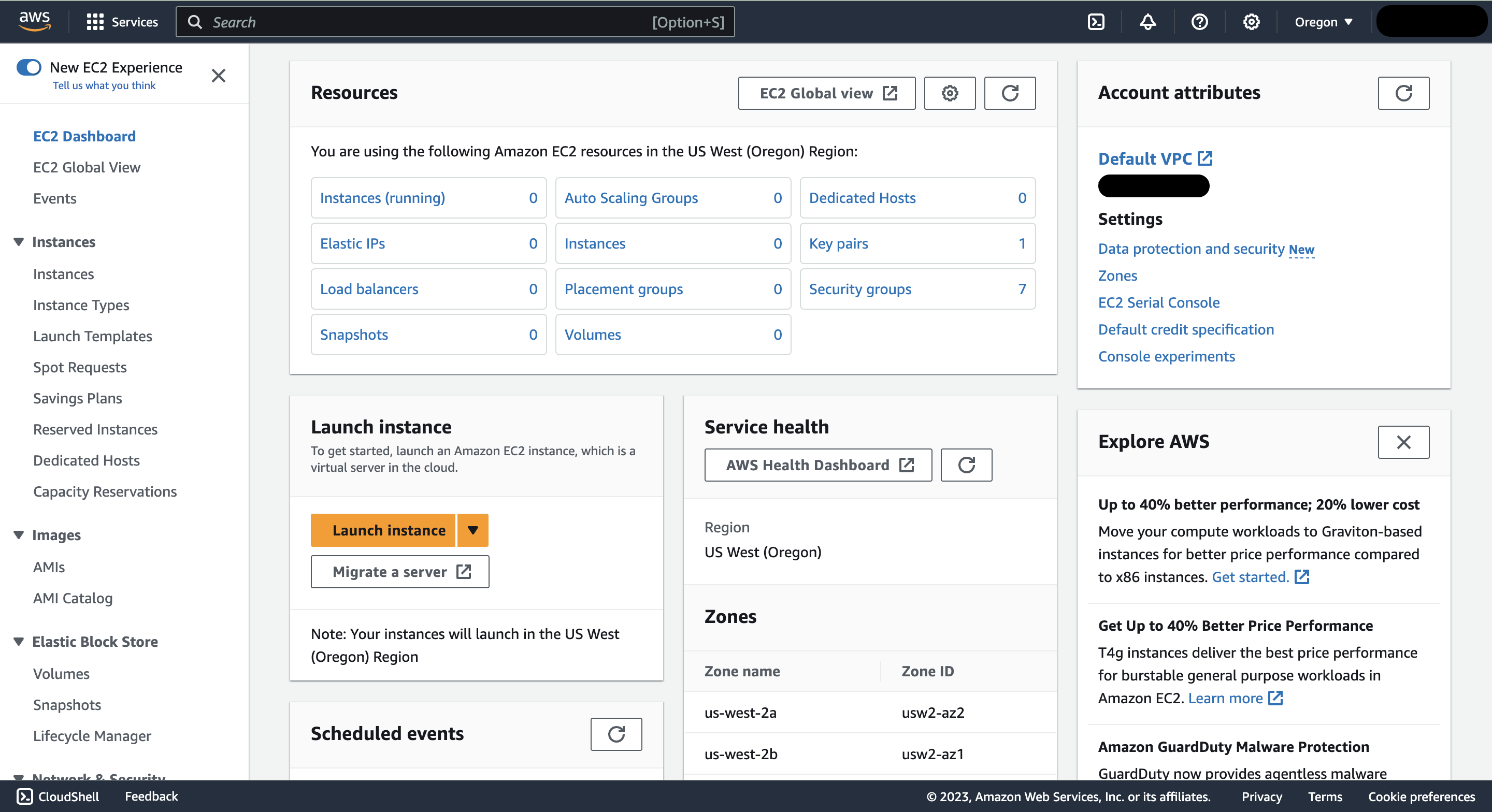Refresh Account attributes panel

1403,93
